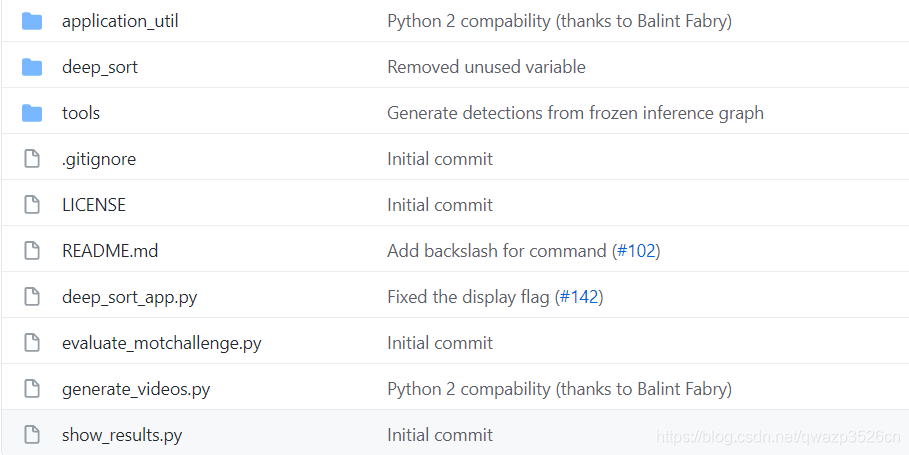
Task: Open the README.md file
Action: [110, 251]
